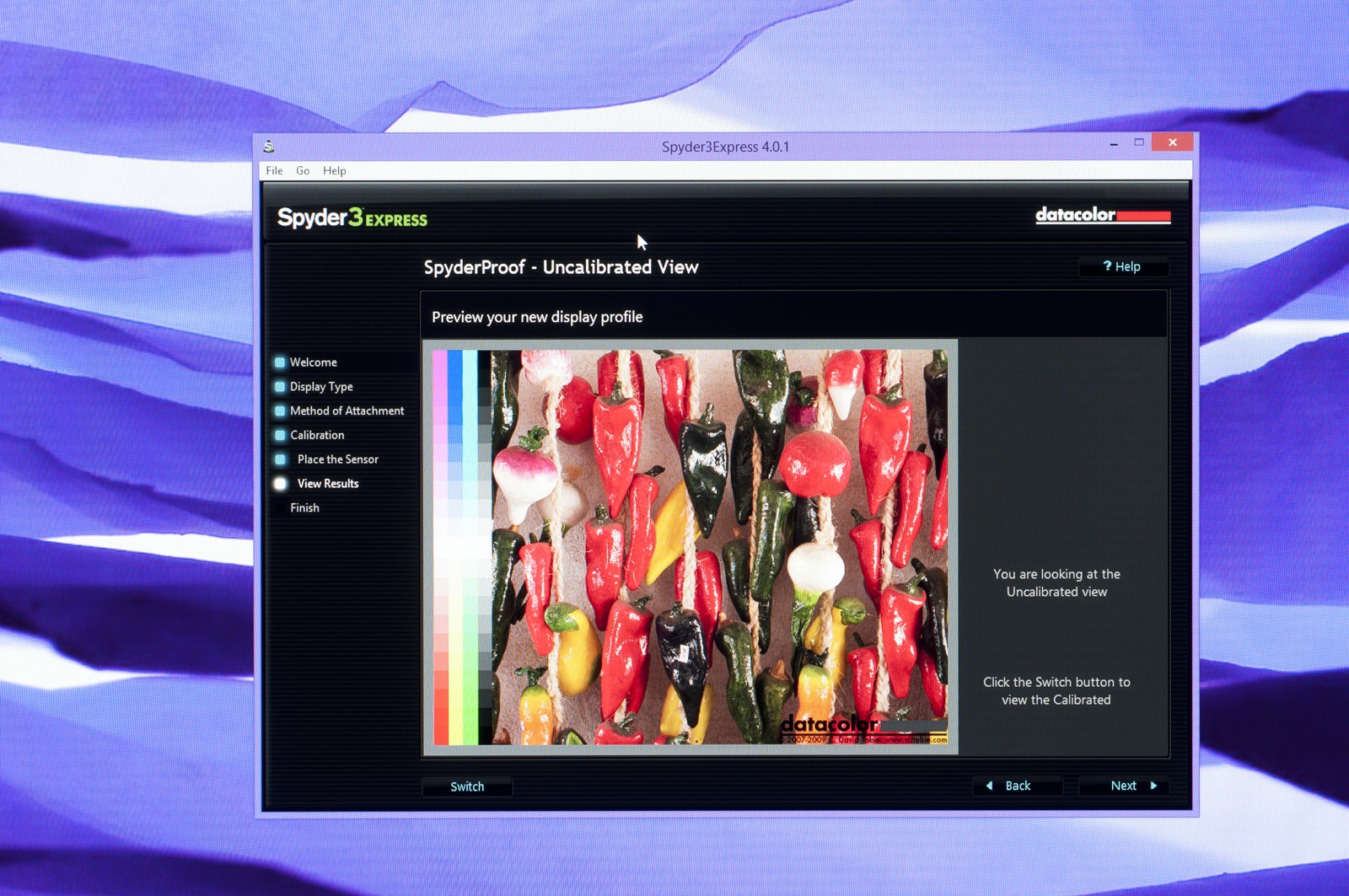This screenshot has height=896, width=1349.
Task: Select the Display Type step
Action: tap(321, 387)
